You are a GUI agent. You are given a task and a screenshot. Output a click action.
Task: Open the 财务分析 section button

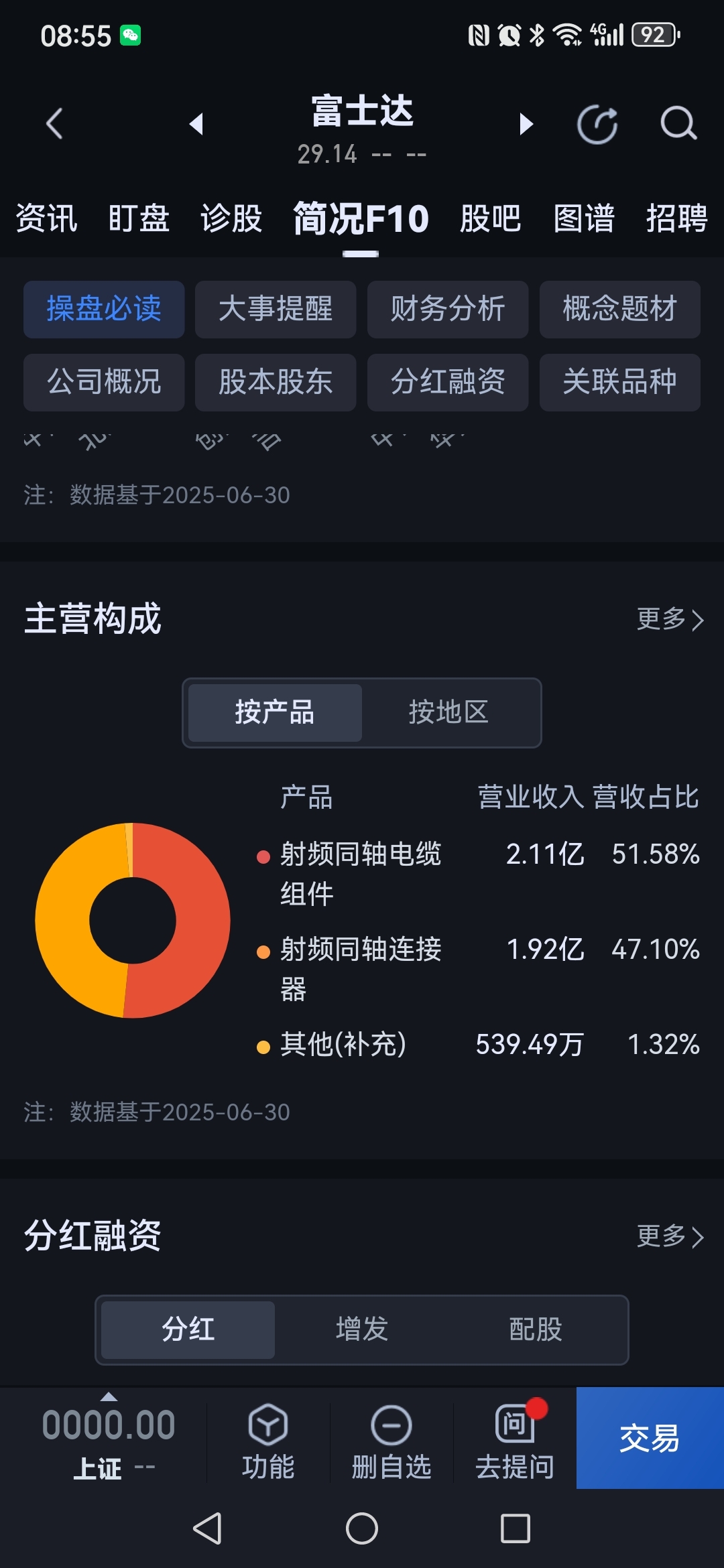point(448,309)
